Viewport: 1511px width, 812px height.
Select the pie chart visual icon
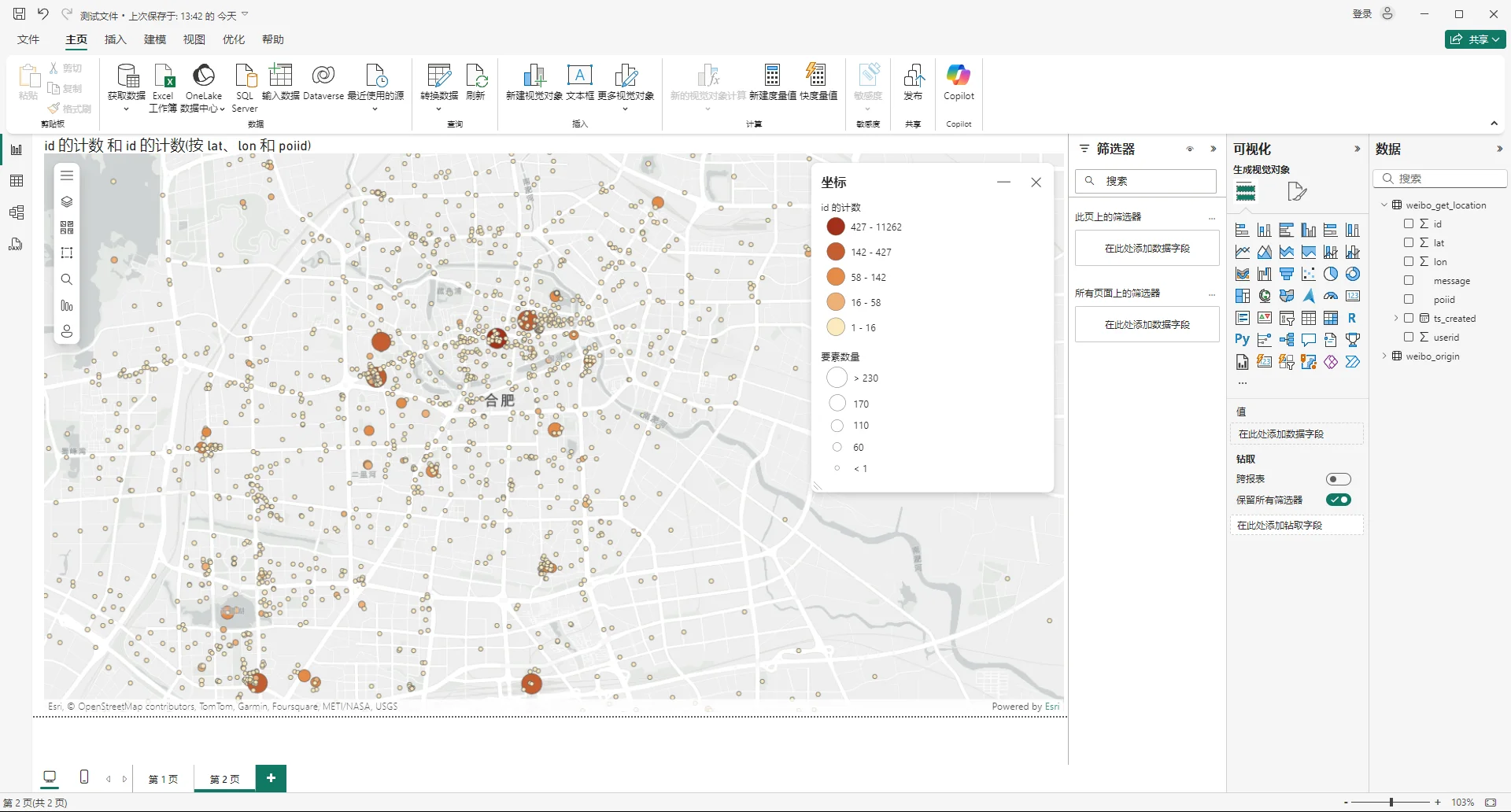point(1331,274)
